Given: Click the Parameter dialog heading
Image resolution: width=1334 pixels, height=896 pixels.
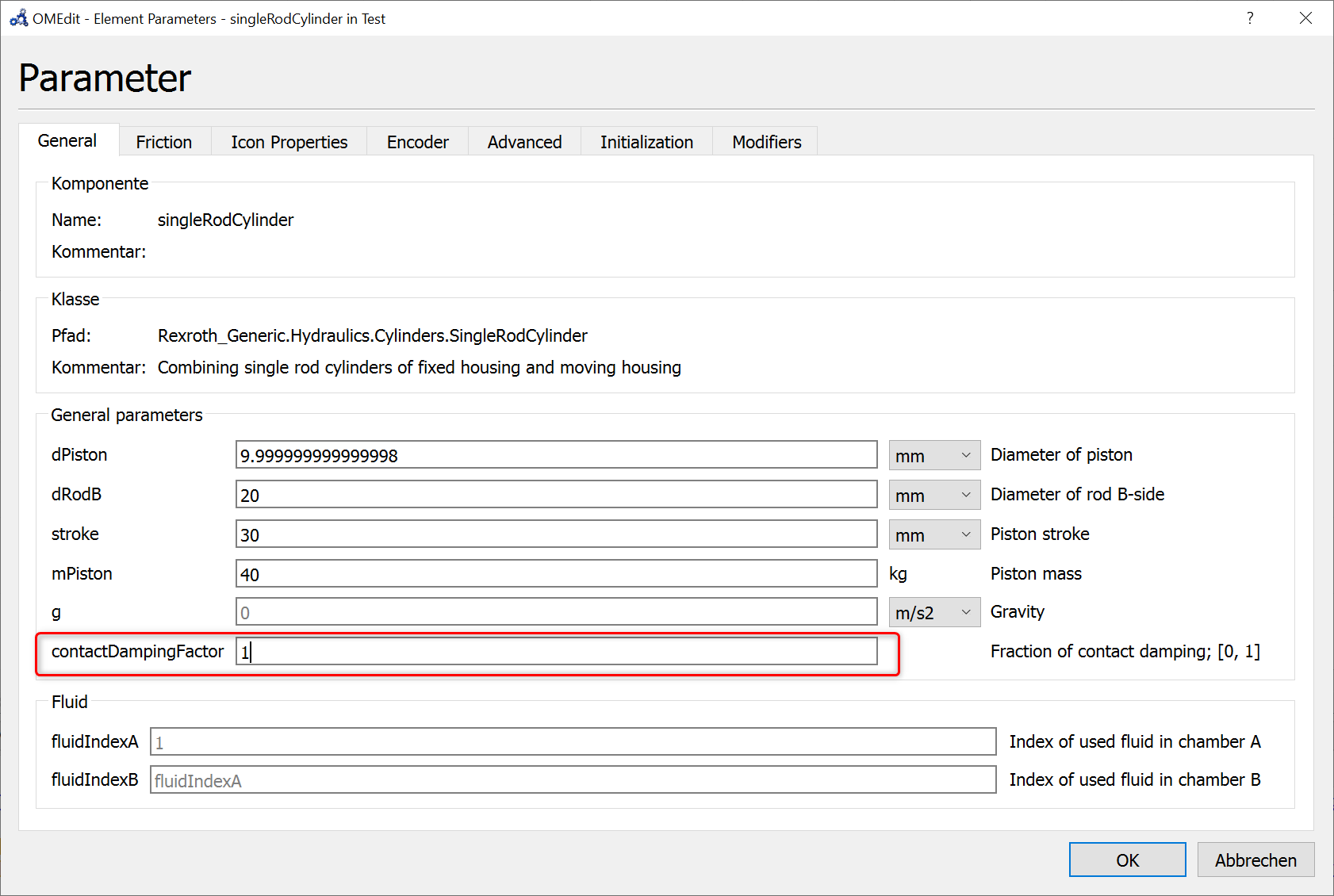Looking at the screenshot, I should (105, 78).
